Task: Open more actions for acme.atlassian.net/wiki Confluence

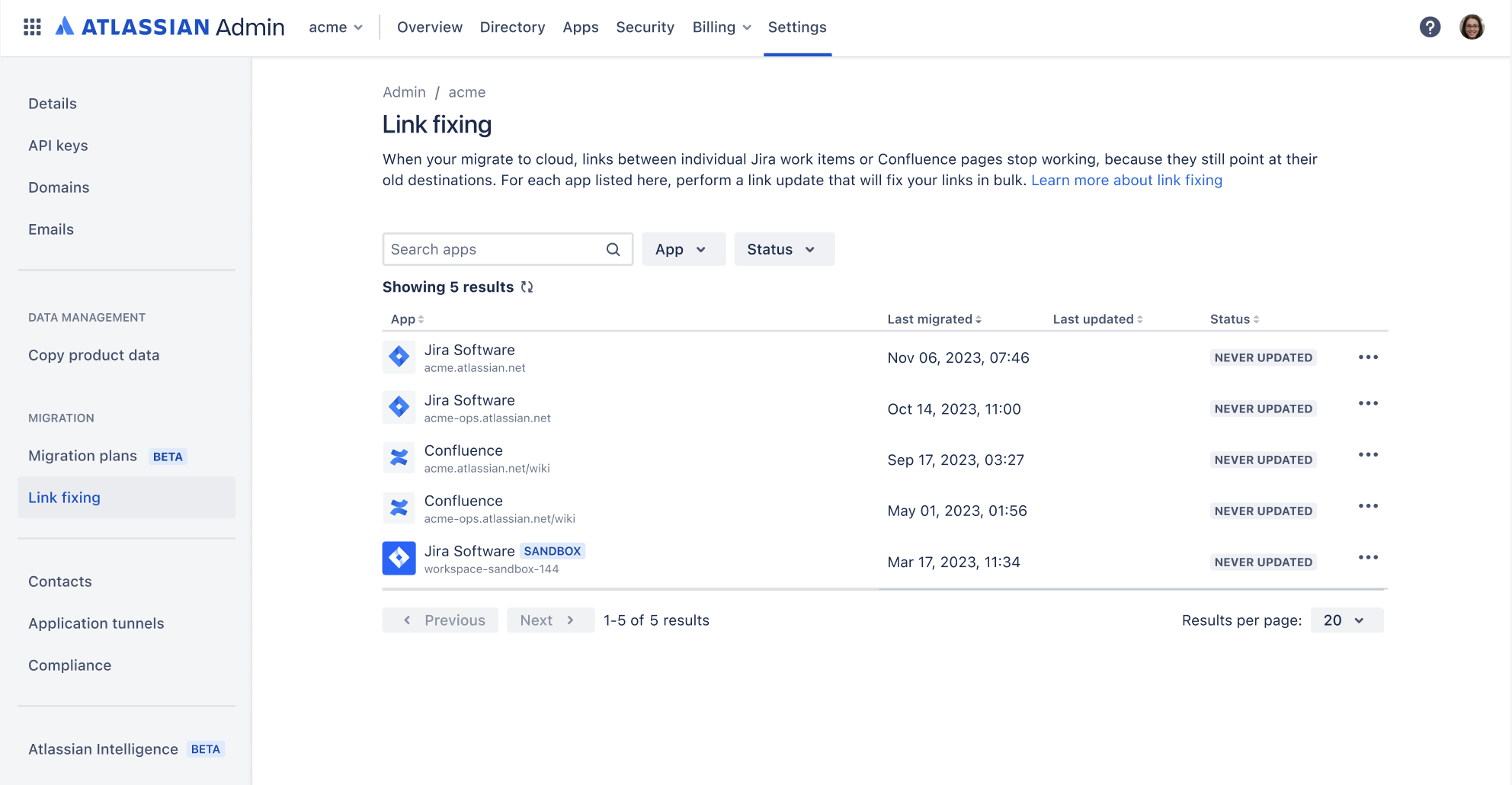Action: (x=1368, y=455)
